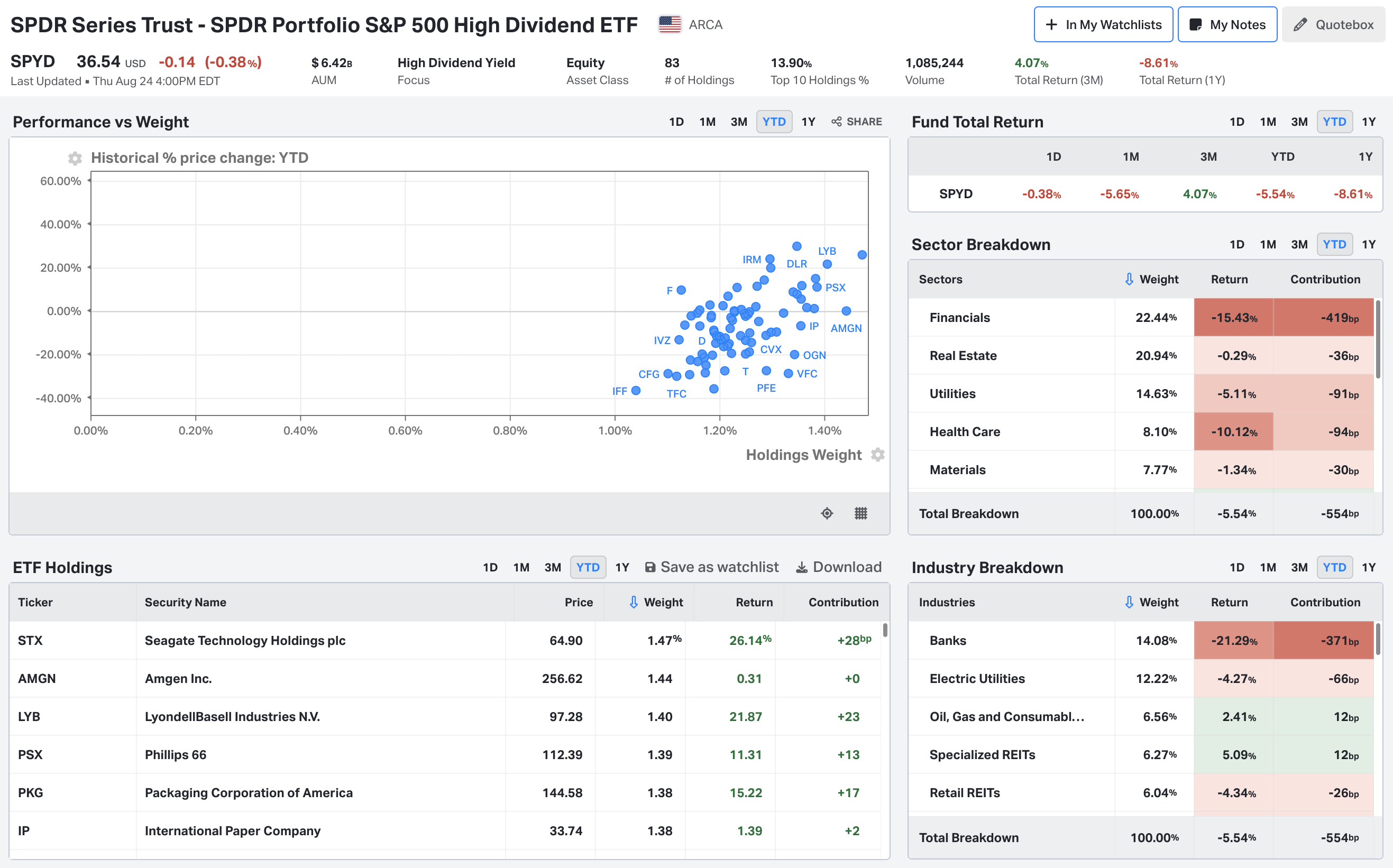Screen dimensions: 1393x868
Task: Open My Notes
Action: (x=1227, y=25)
